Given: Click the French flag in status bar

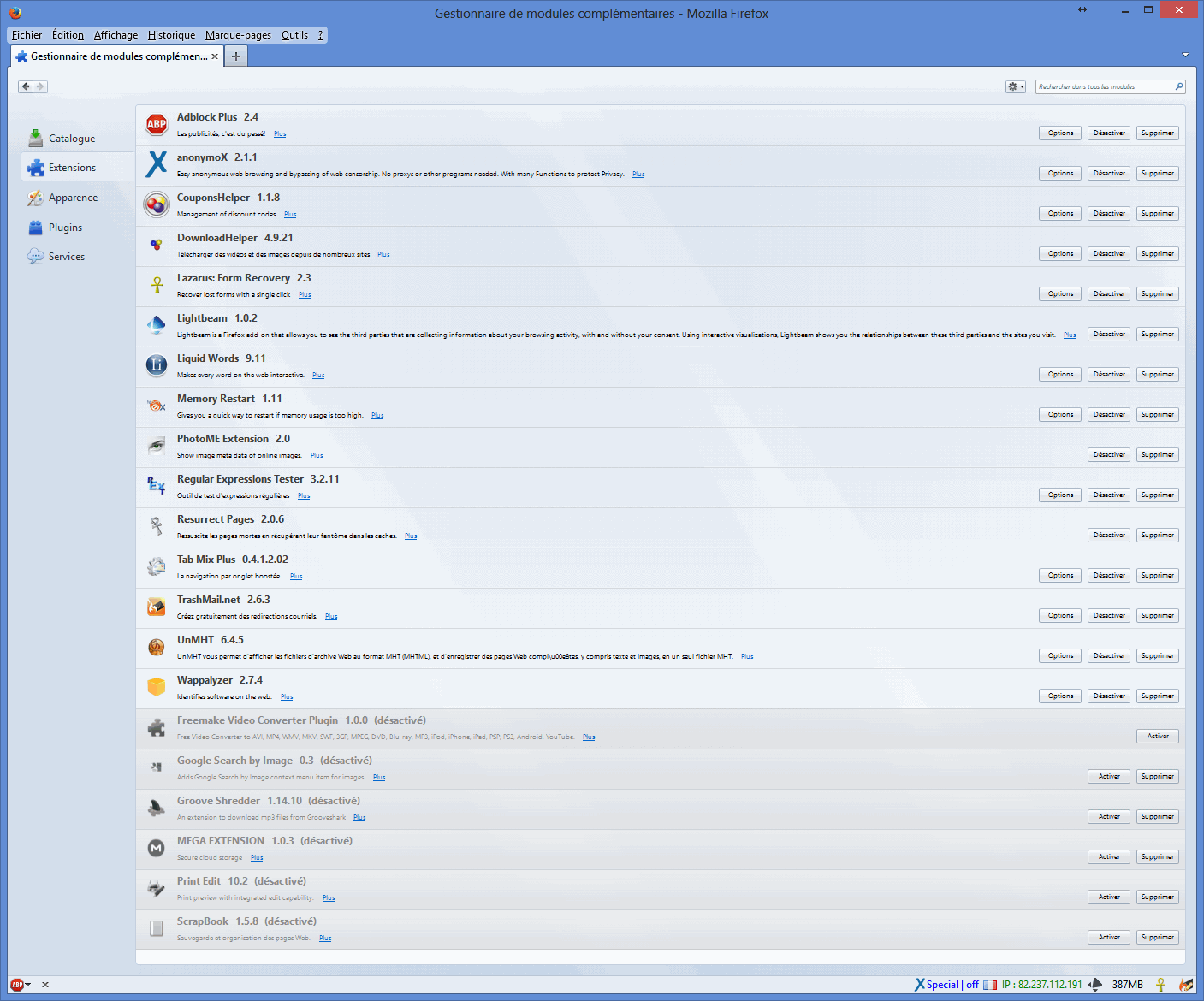Looking at the screenshot, I should [990, 985].
